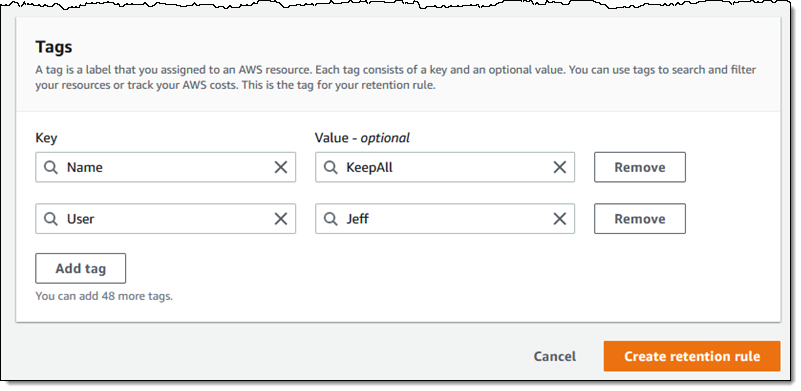Click the search icon in the User key field

coord(50,219)
